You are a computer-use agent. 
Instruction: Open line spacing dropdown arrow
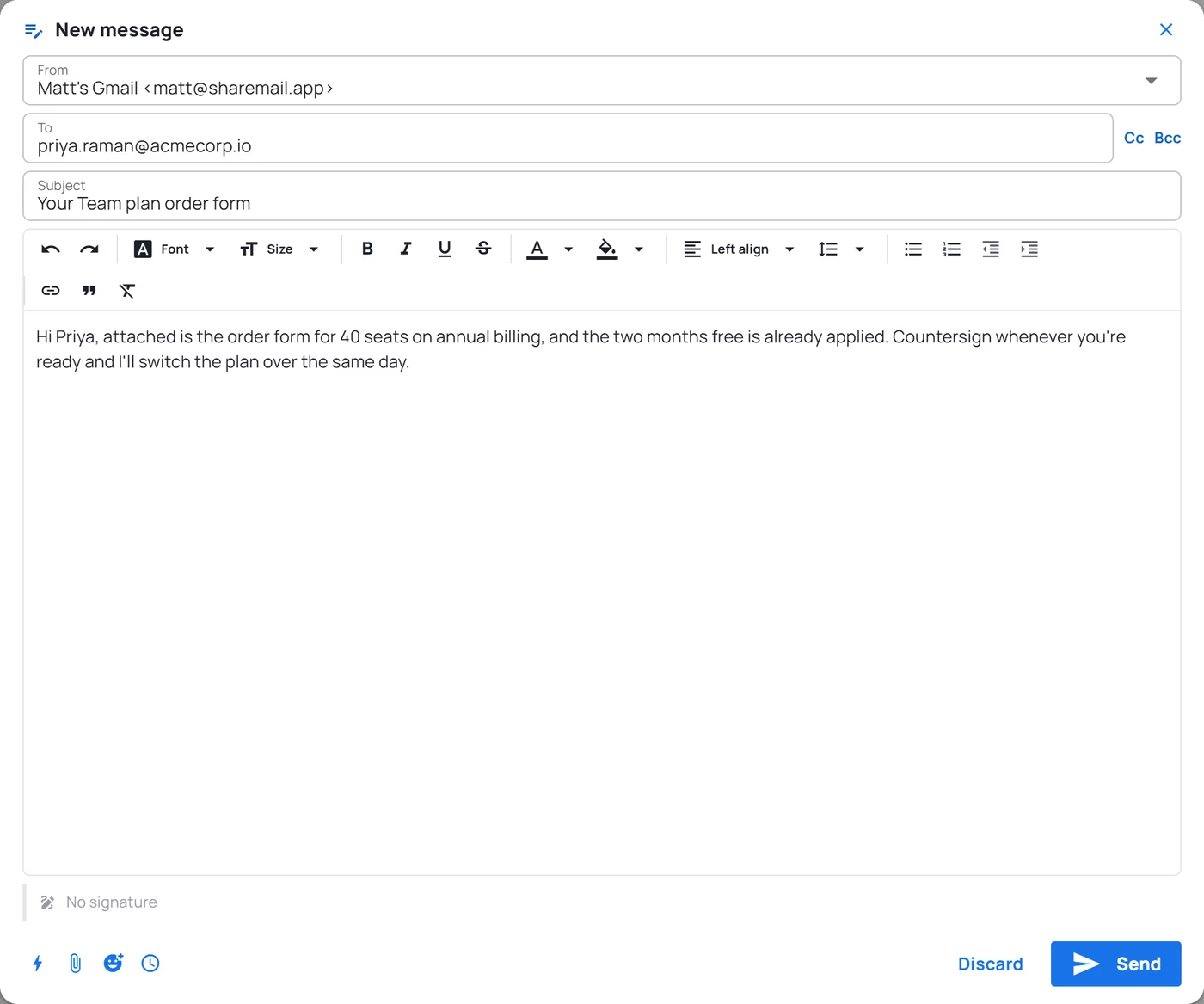pyautogui.click(x=859, y=249)
